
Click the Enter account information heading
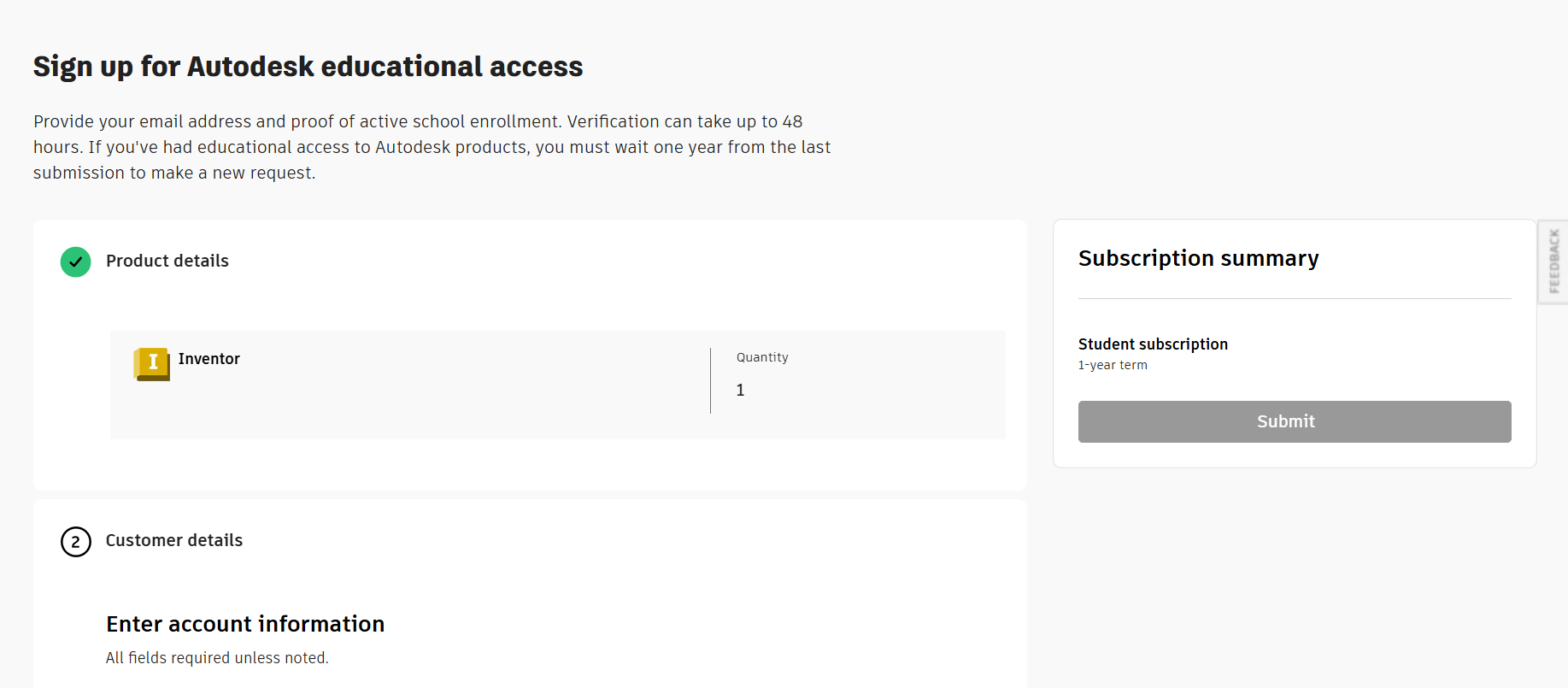(245, 625)
